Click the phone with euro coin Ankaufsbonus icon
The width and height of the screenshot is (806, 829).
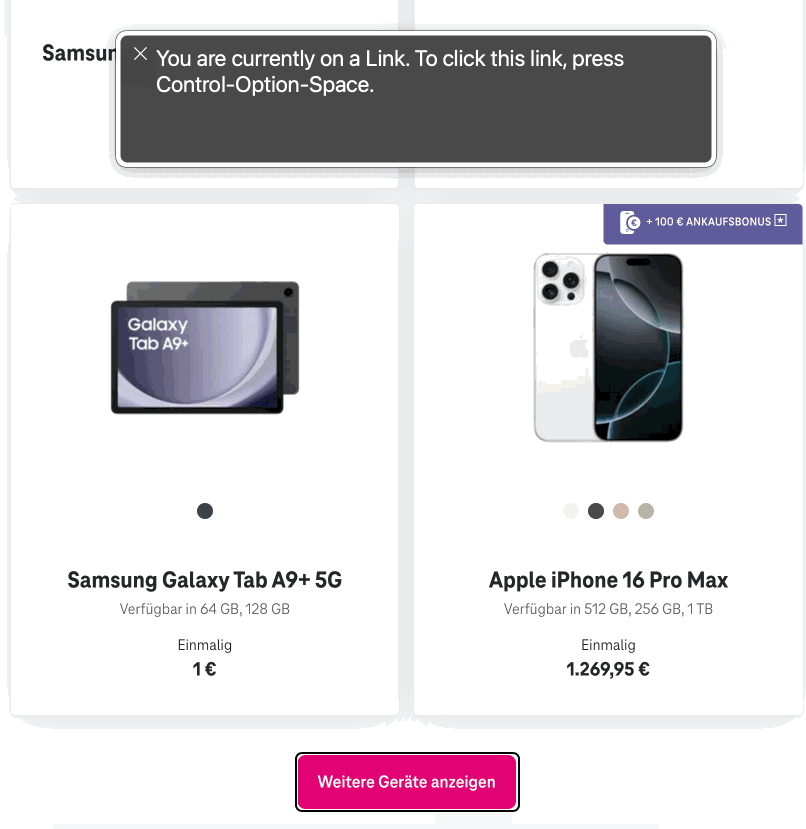click(x=630, y=224)
